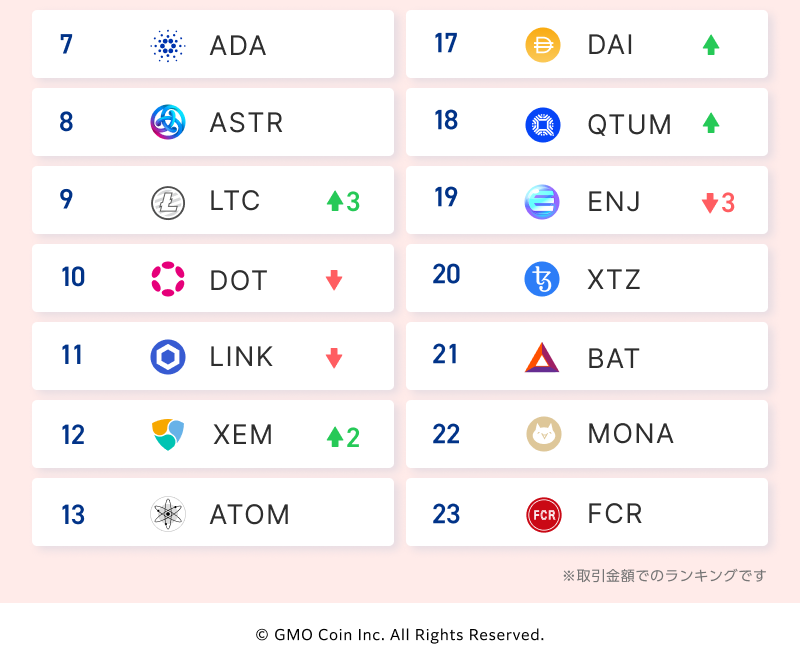Click the rank number 13 for ATOM

click(x=73, y=515)
